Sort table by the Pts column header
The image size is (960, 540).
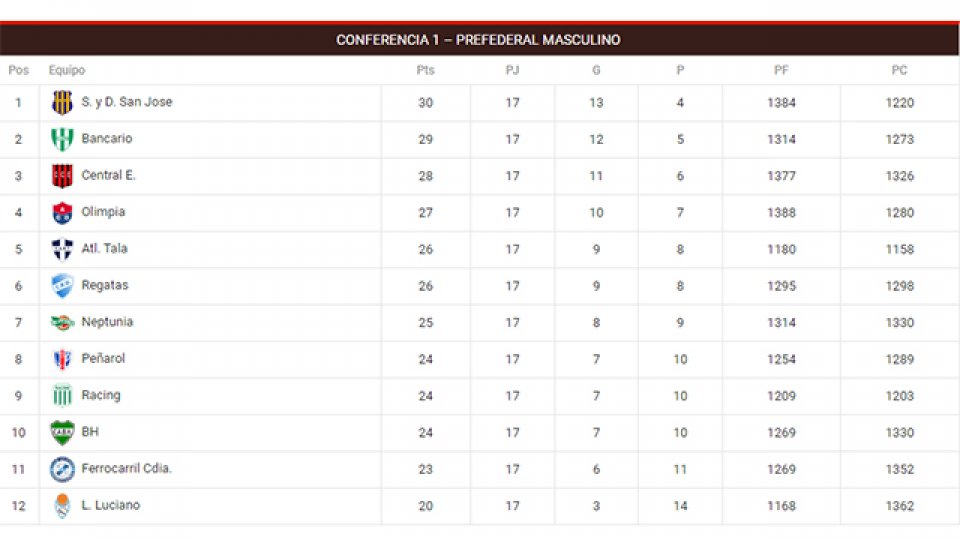click(x=425, y=71)
